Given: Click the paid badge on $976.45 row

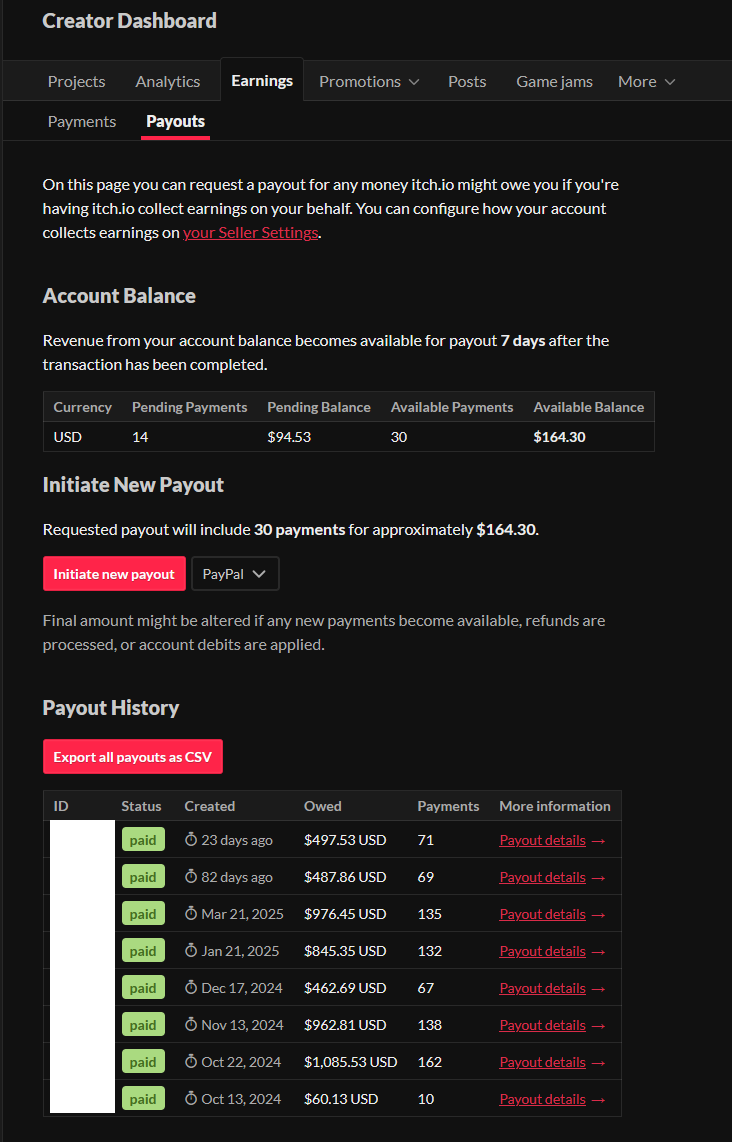Looking at the screenshot, I should tap(143, 914).
